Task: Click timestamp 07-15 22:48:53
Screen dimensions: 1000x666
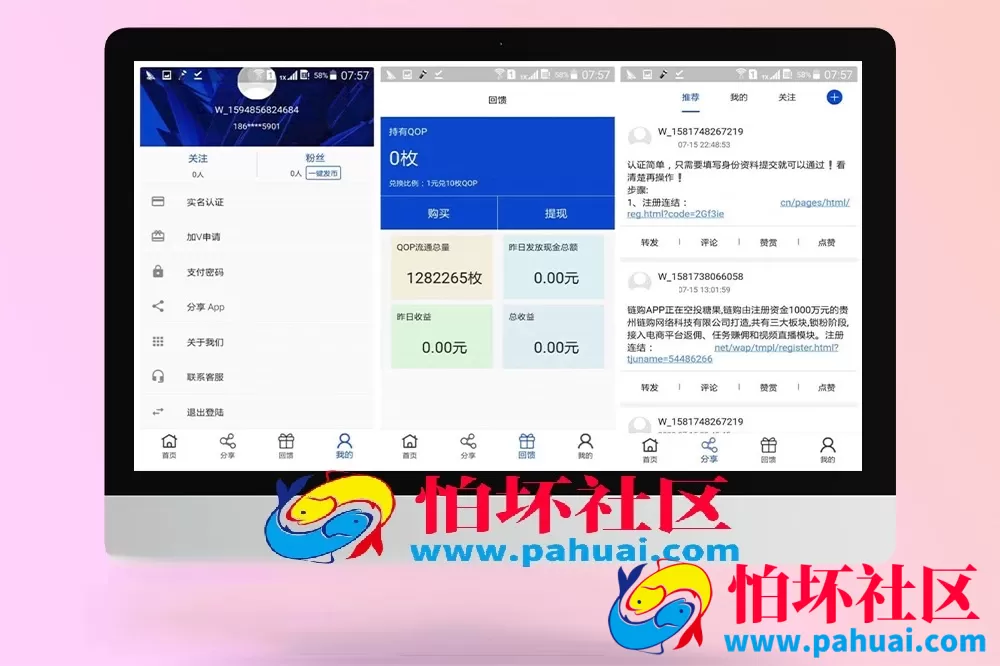Action: [x=704, y=145]
